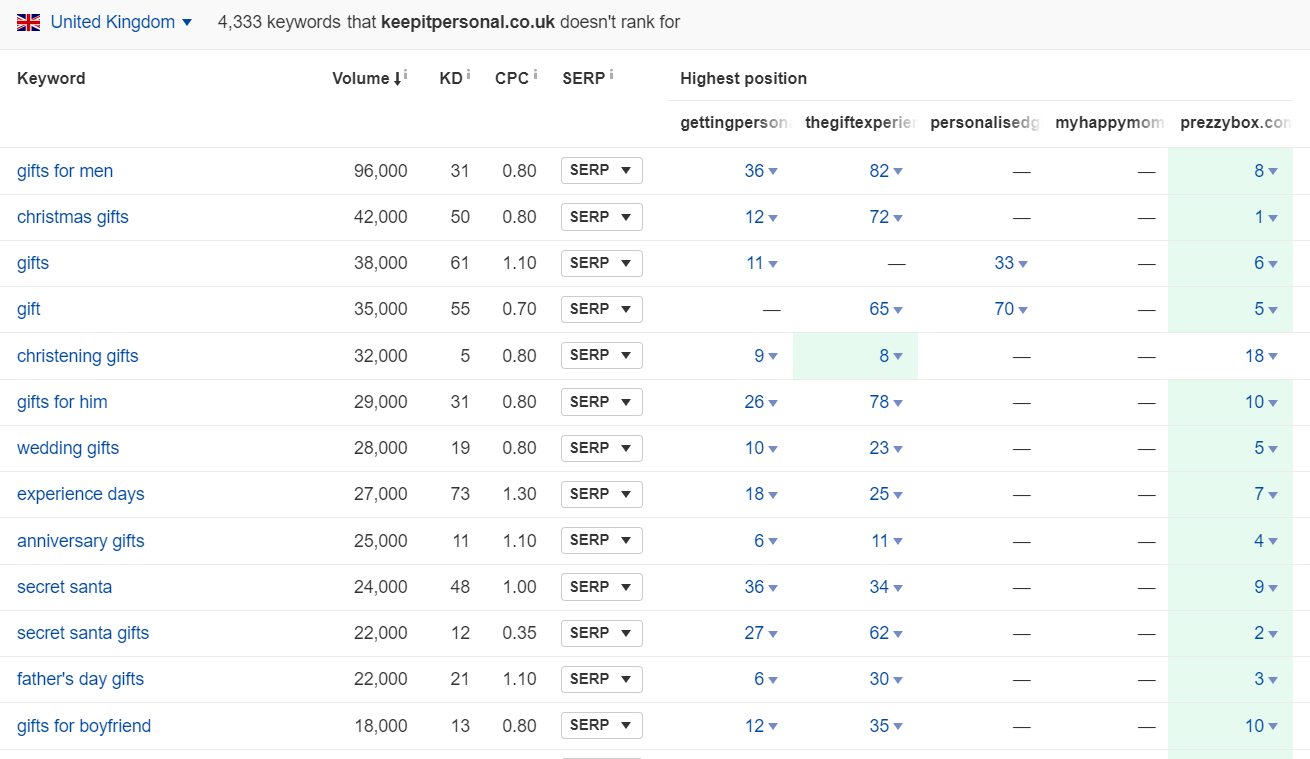Screen dimensions: 1310x759
Task: Expand SERP dropdown for 'anniversary gifts'
Action: click(x=601, y=540)
